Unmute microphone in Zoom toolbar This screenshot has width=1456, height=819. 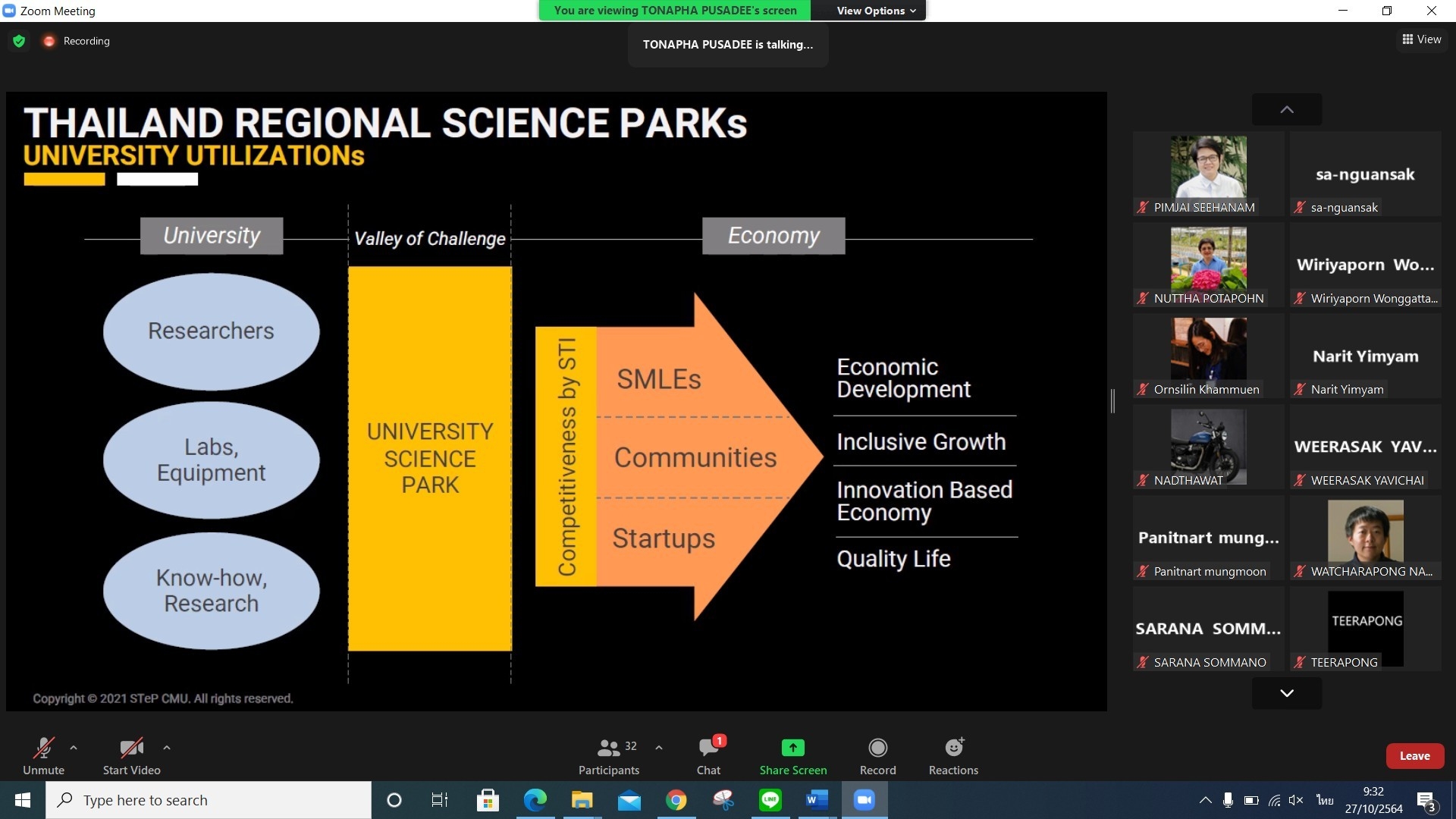click(x=43, y=756)
